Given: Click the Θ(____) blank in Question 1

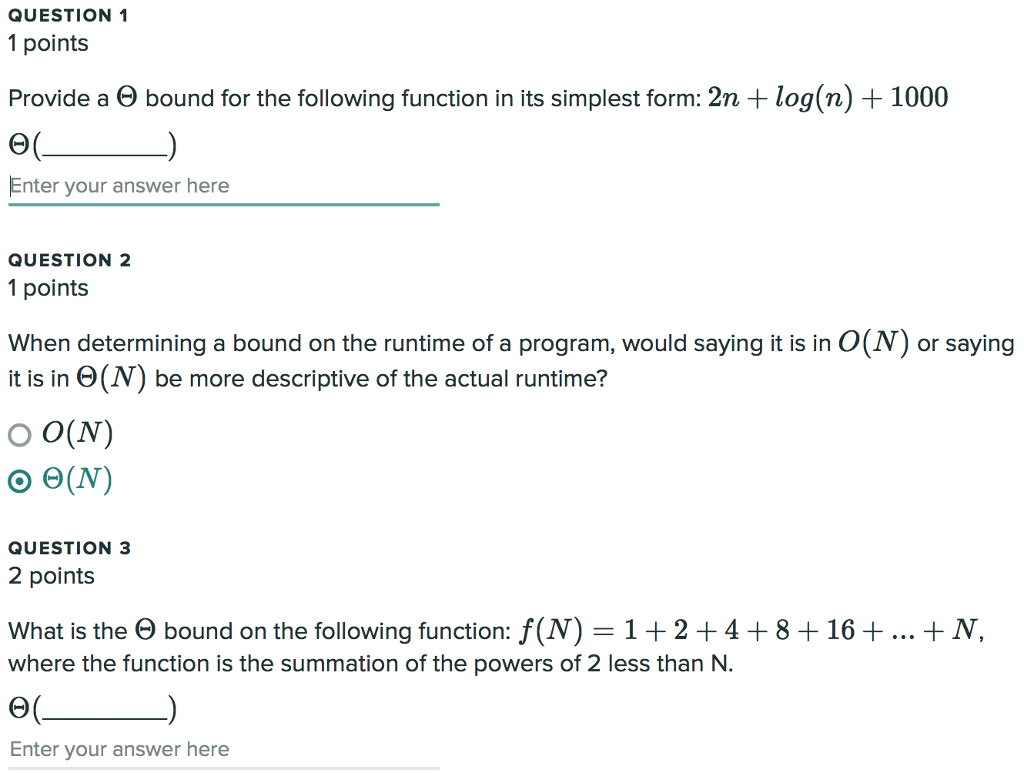Looking at the screenshot, I should 92,145.
